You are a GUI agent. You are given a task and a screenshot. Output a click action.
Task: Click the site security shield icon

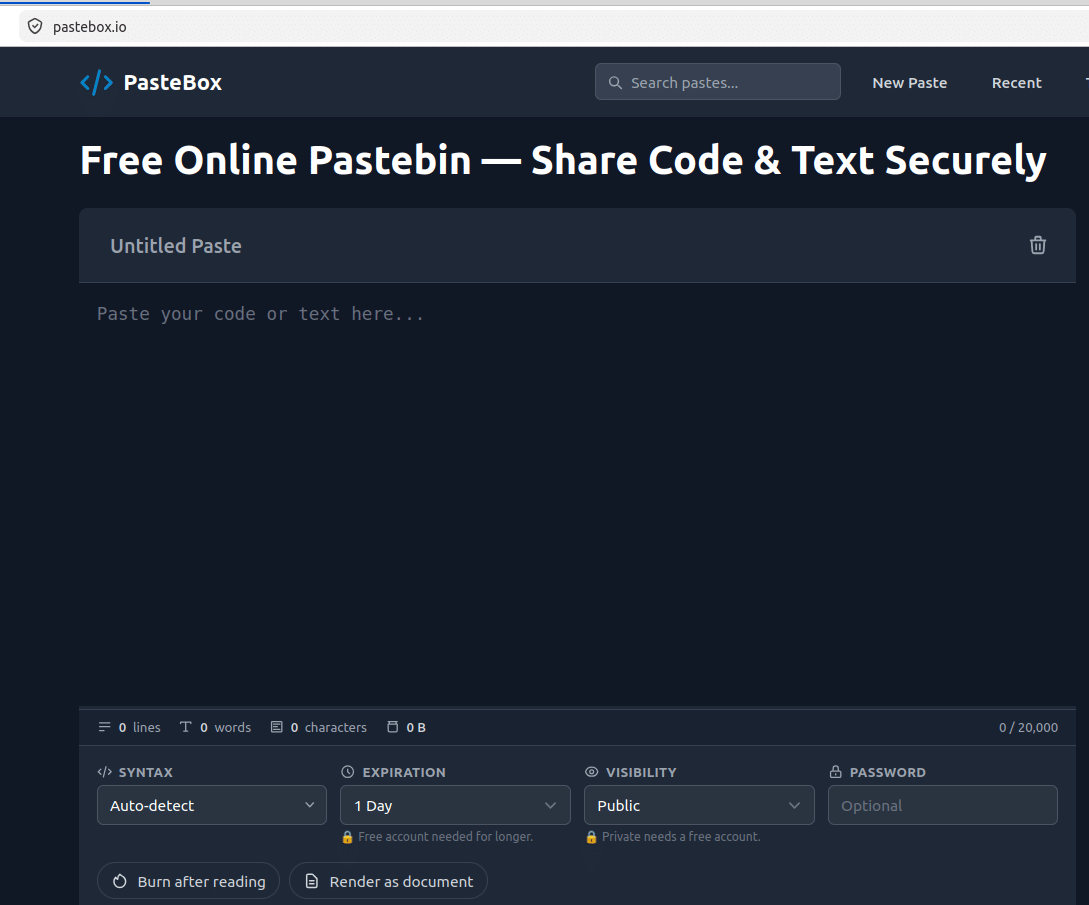pyautogui.click(x=35, y=26)
